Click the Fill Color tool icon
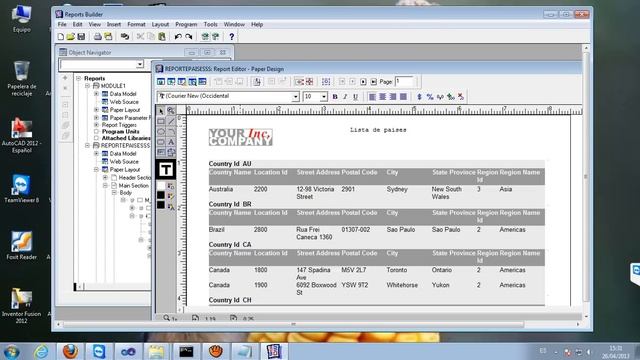This screenshot has width=640, height=360. (171, 186)
